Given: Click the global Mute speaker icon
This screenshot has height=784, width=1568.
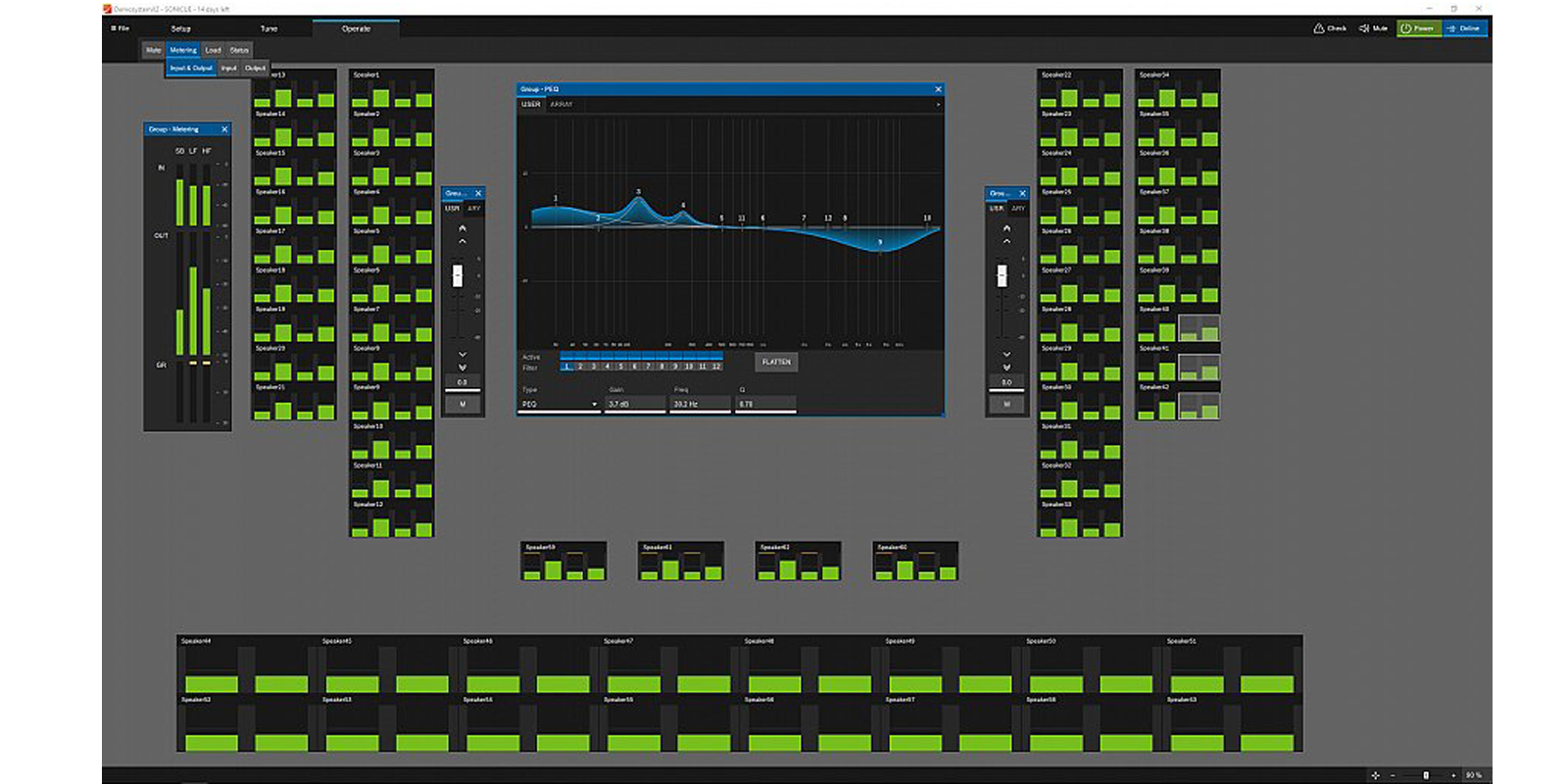Looking at the screenshot, I should click(1364, 28).
